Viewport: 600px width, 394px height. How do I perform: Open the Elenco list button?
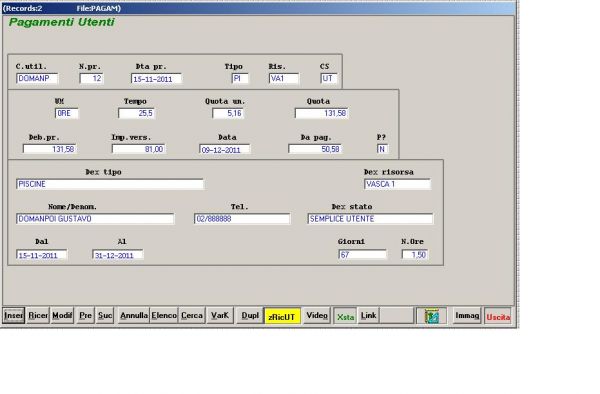tap(164, 316)
